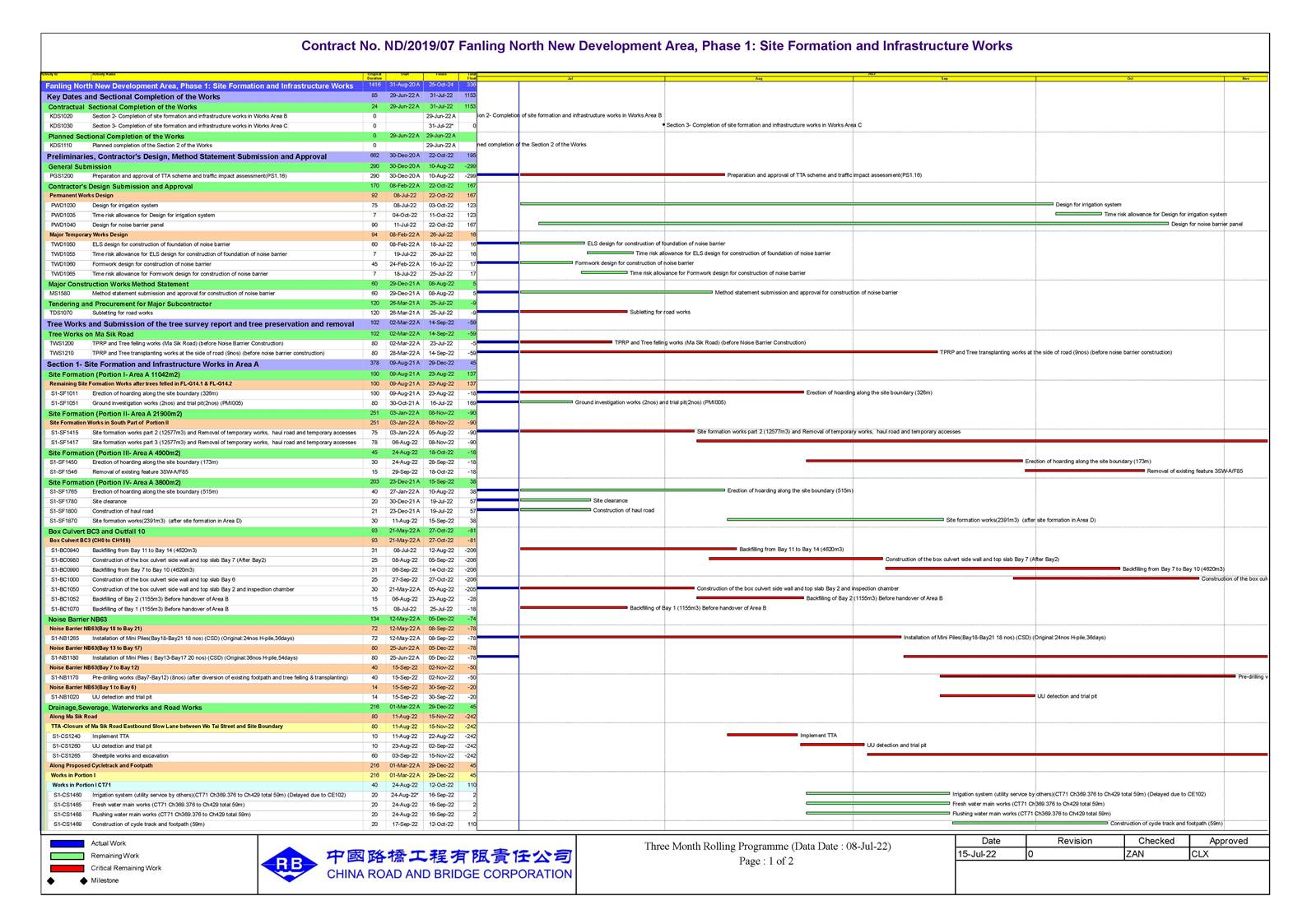
Task: Select the 'Preliminaries, Contractor's Design' group row
Action: pyautogui.click(x=259, y=156)
